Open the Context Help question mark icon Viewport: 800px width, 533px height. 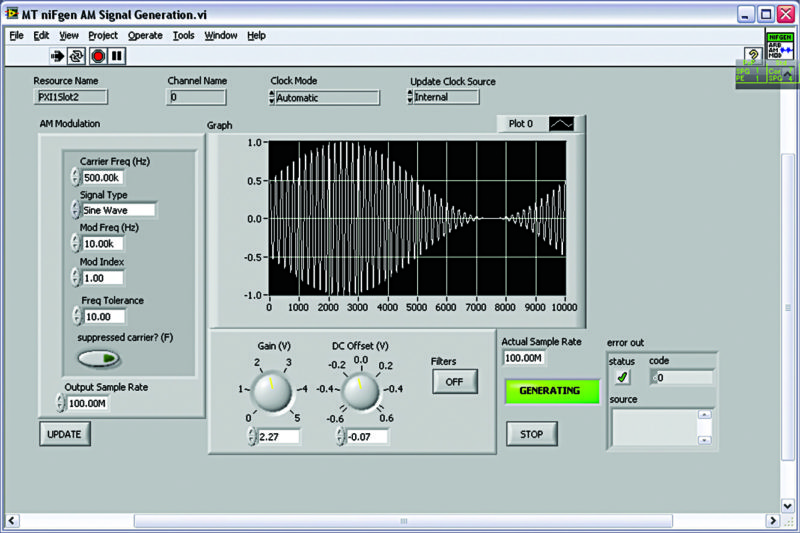[x=751, y=54]
